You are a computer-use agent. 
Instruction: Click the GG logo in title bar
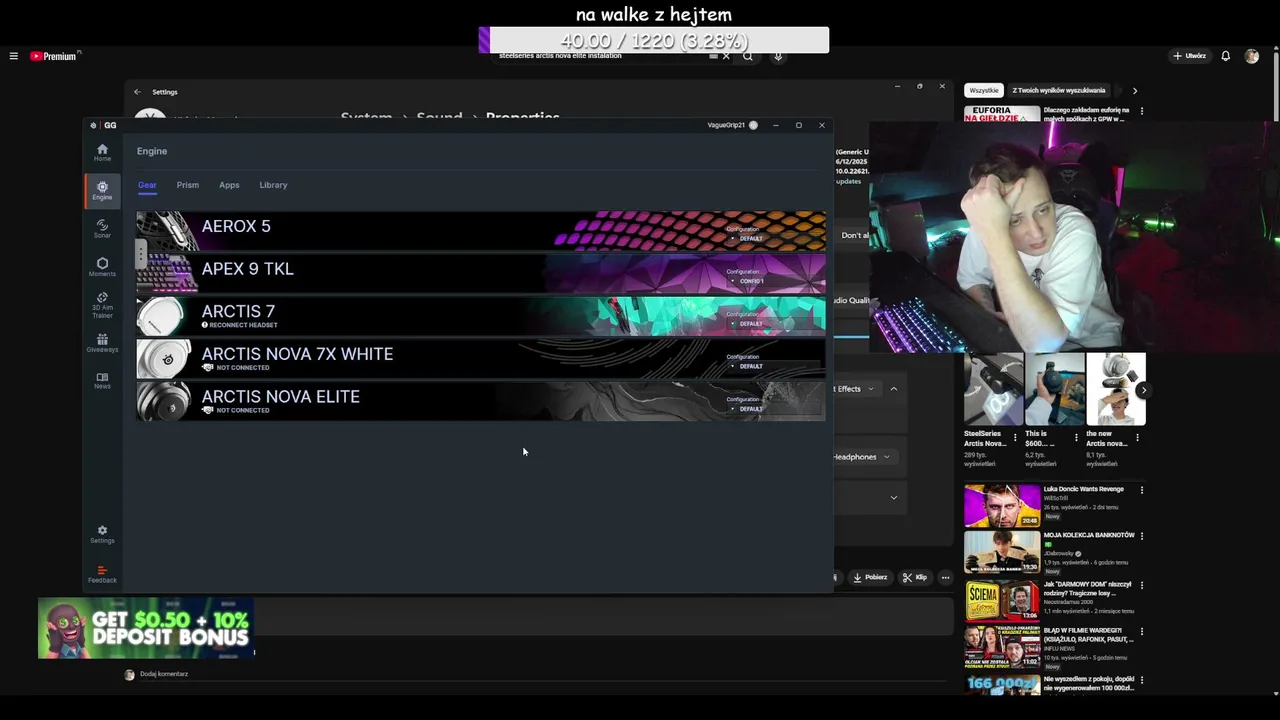[103, 125]
